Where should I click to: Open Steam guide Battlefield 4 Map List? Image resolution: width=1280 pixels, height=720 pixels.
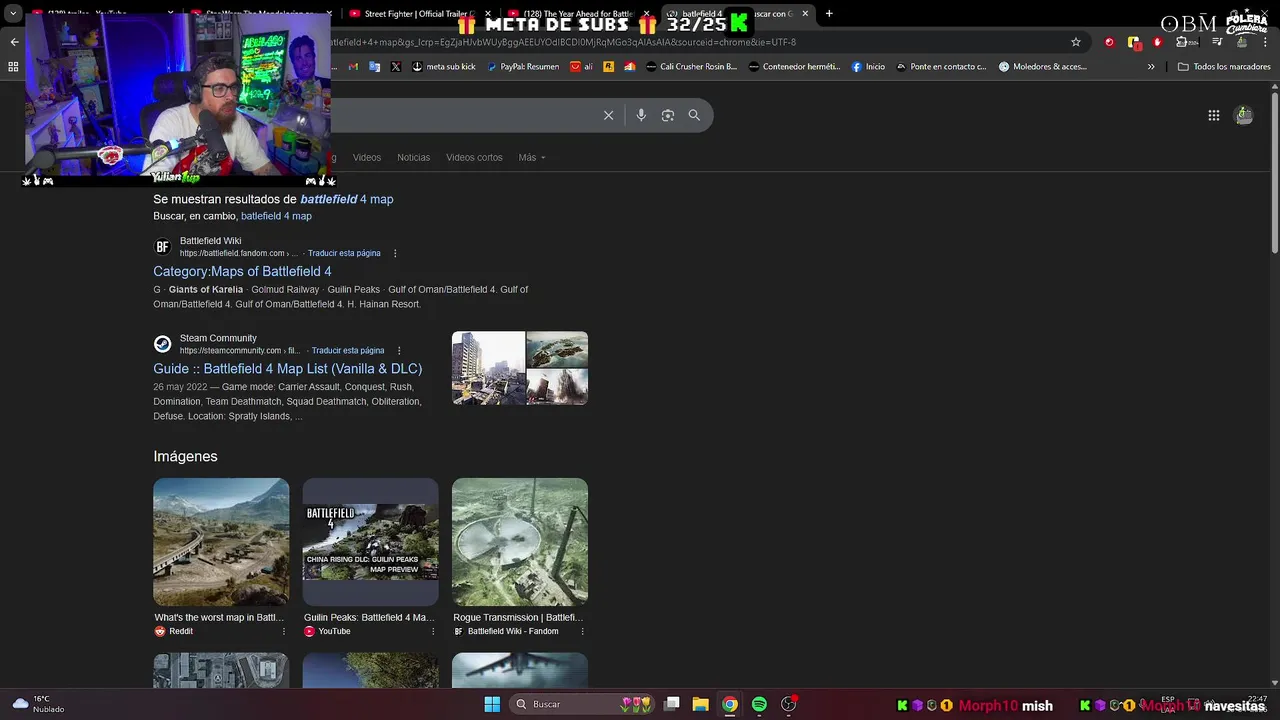(288, 369)
